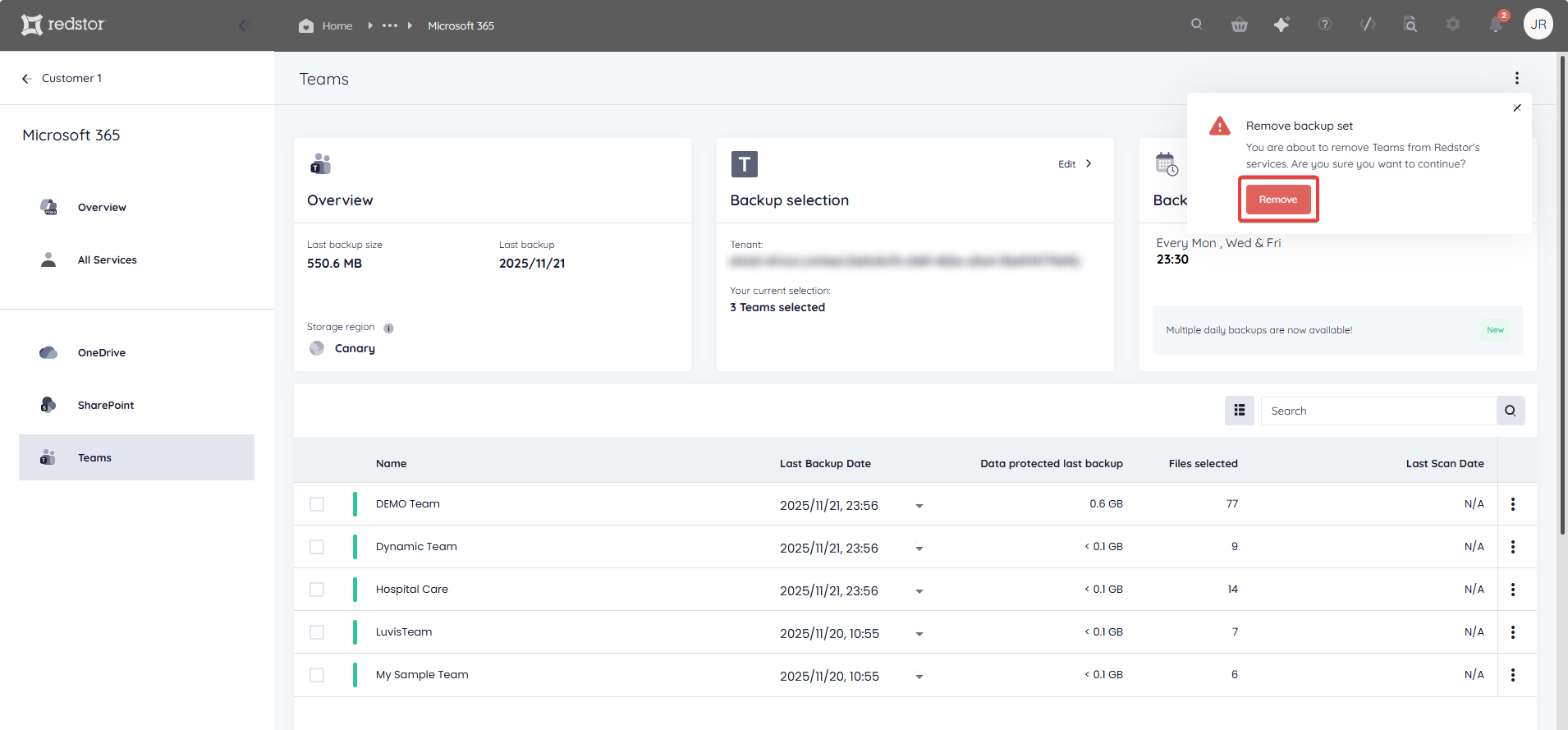Screen dimensions: 1568x730
Task: Open the notifications bell
Action: [1496, 25]
